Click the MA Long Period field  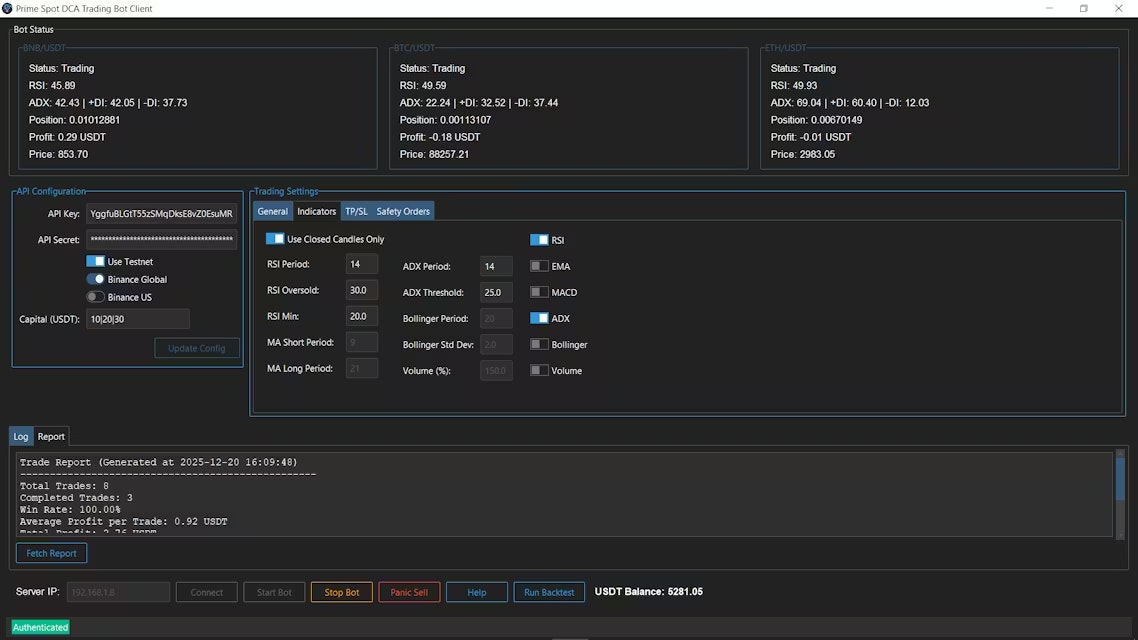[x=361, y=369]
